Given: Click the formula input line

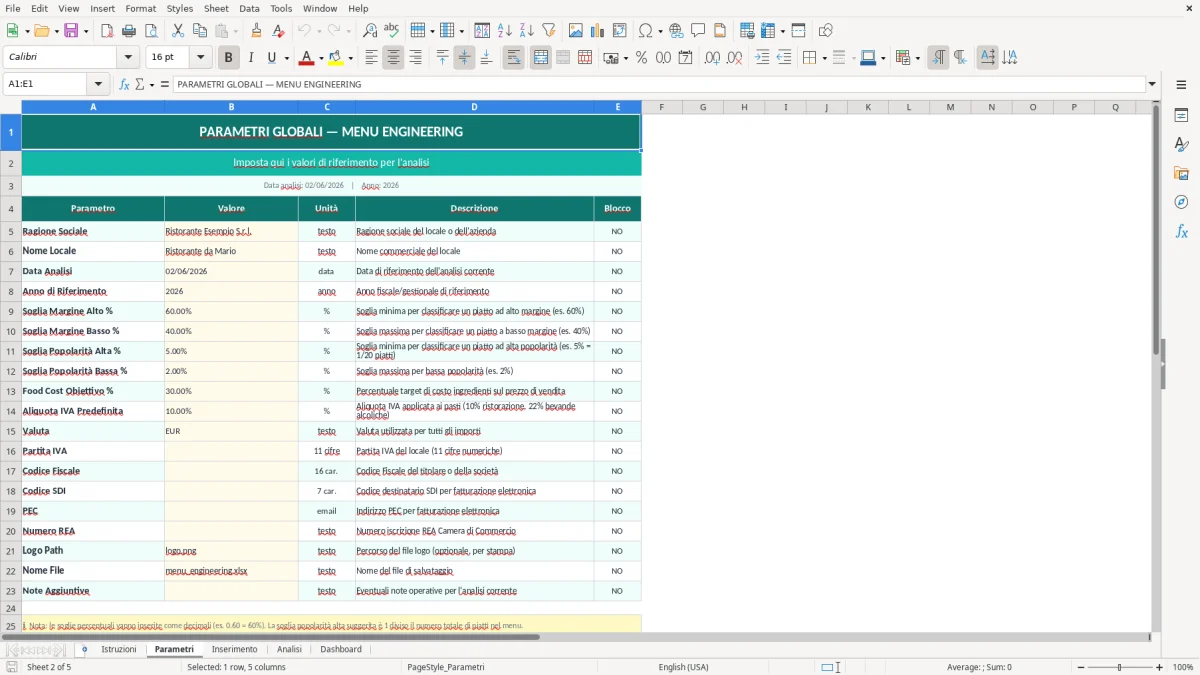Looking at the screenshot, I should pyautogui.click(x=658, y=84).
